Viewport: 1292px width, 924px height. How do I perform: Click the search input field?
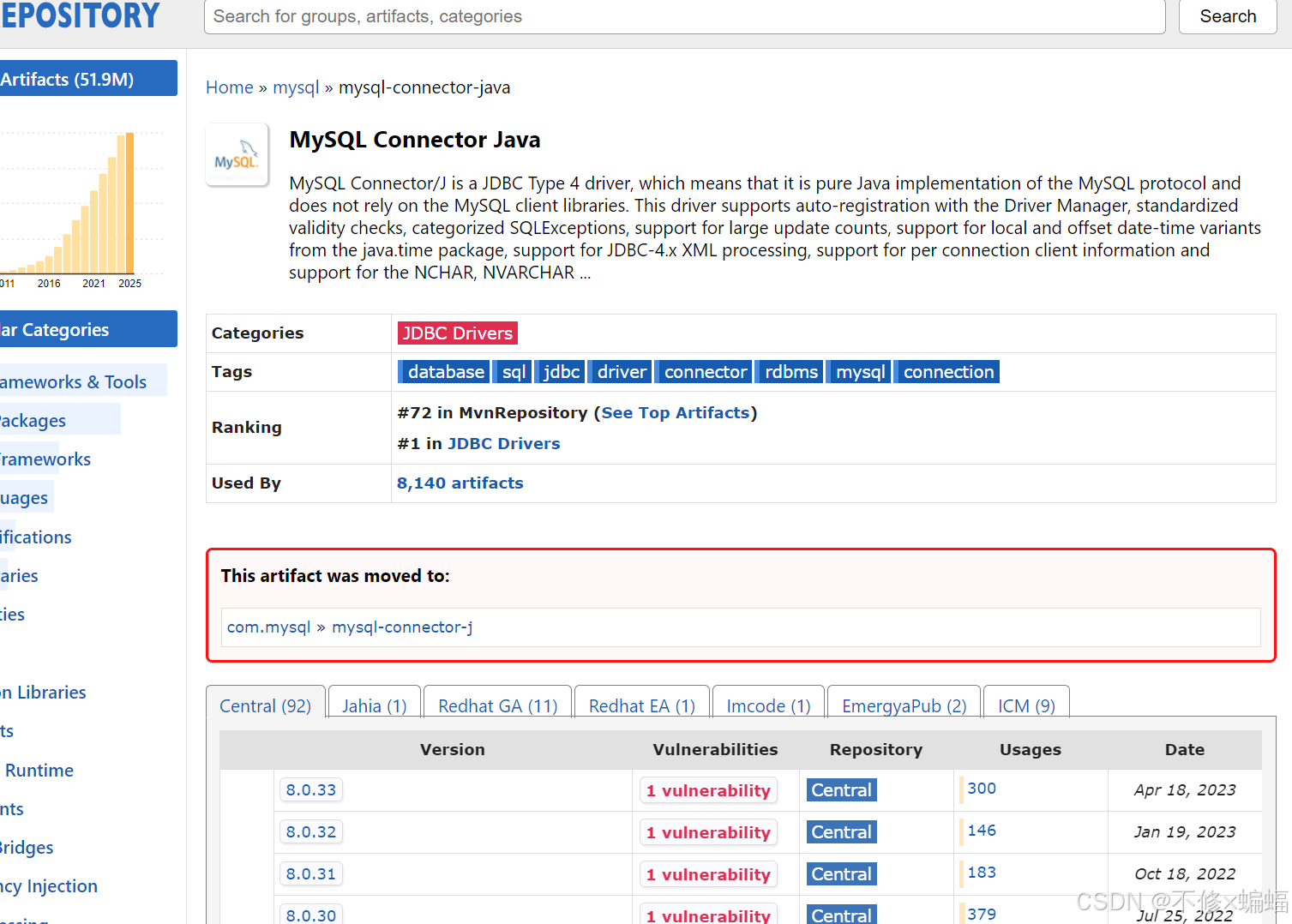(x=684, y=16)
